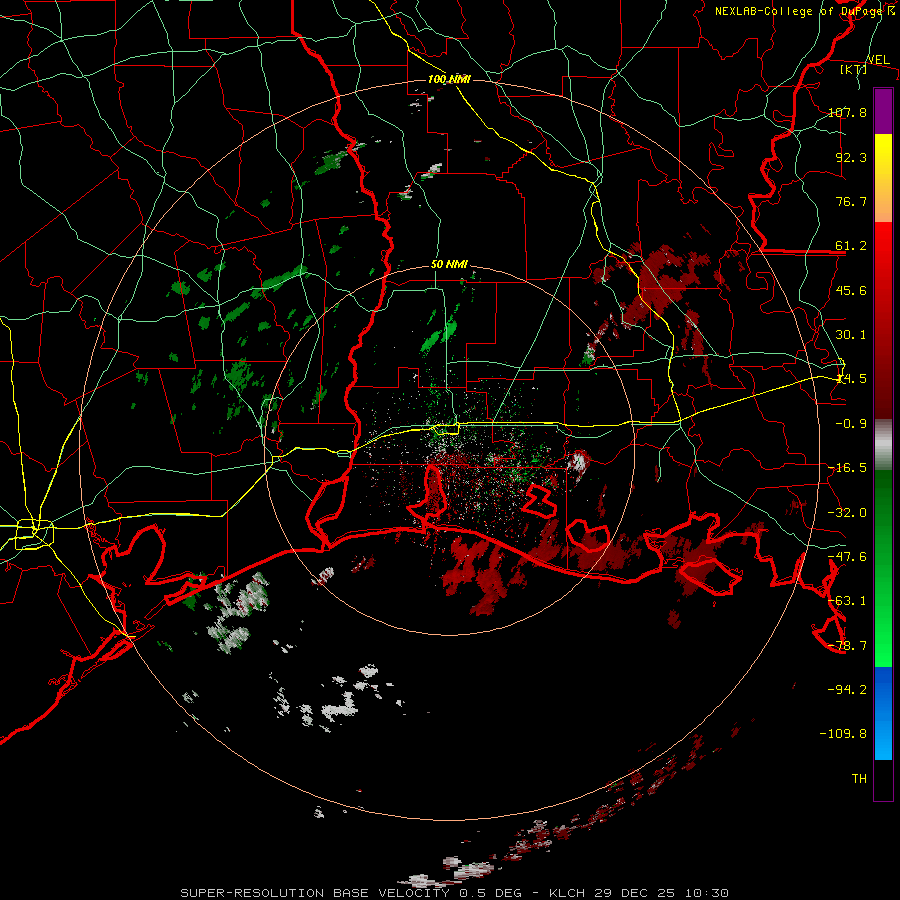Click the red segment of the color bar
900x900 pixels.
pyautogui.click(x=883, y=320)
